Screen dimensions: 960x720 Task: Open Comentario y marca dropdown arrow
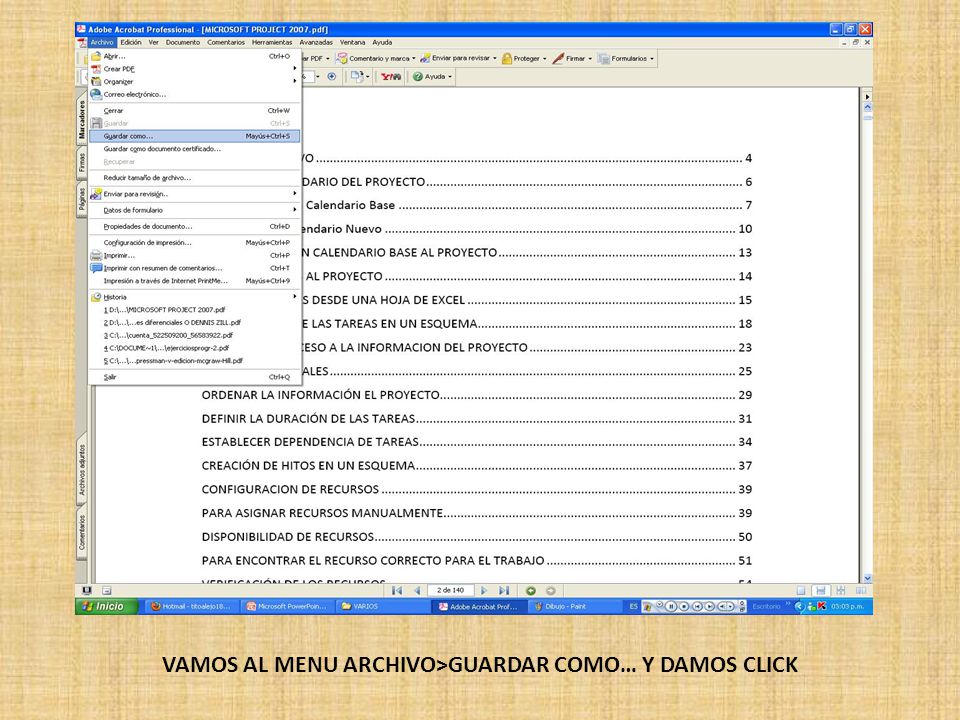pos(414,59)
